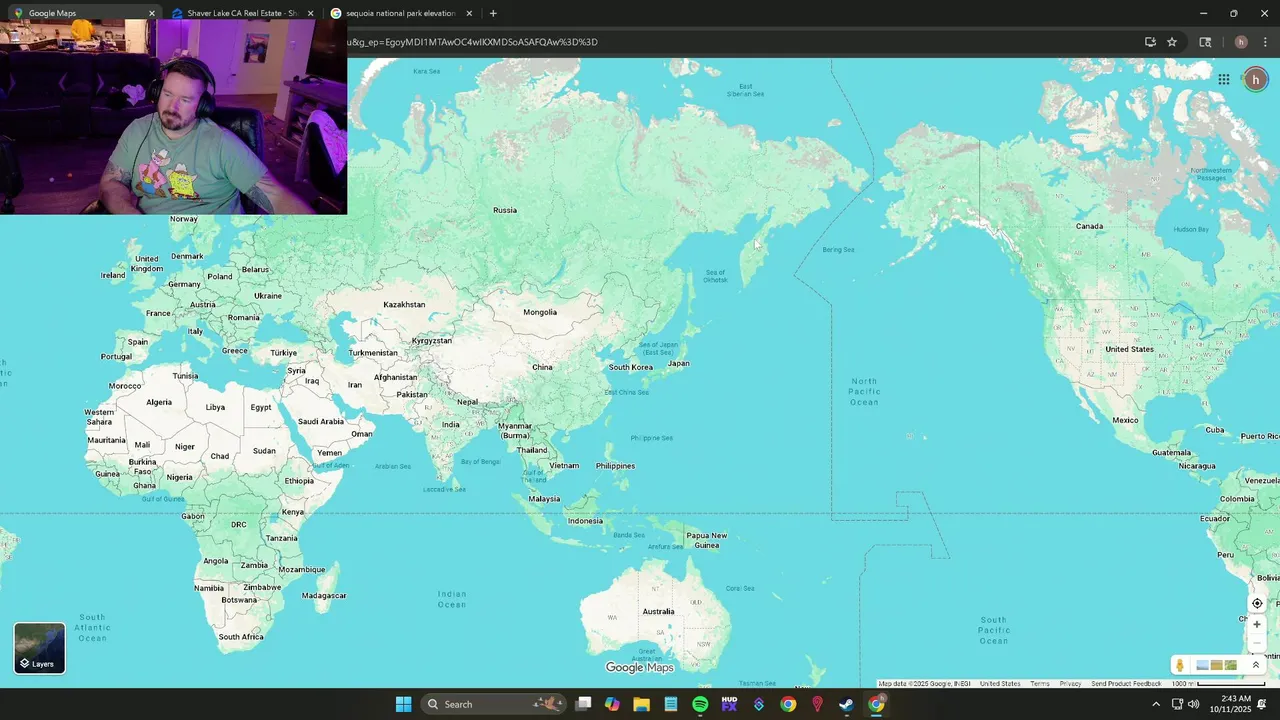The width and height of the screenshot is (1280, 720).
Task: Open Task View on the taskbar
Action: point(584,704)
